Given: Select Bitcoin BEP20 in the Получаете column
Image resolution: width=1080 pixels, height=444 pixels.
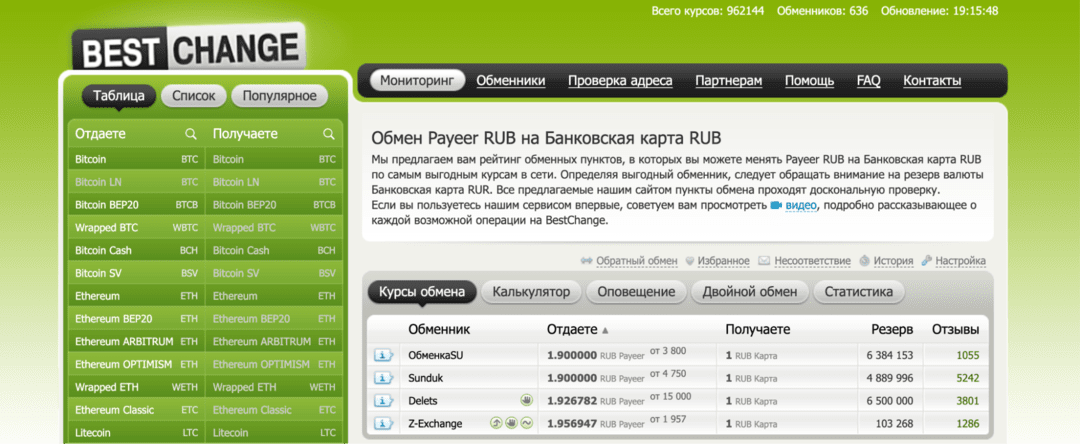Looking at the screenshot, I should pyautogui.click(x=274, y=205).
